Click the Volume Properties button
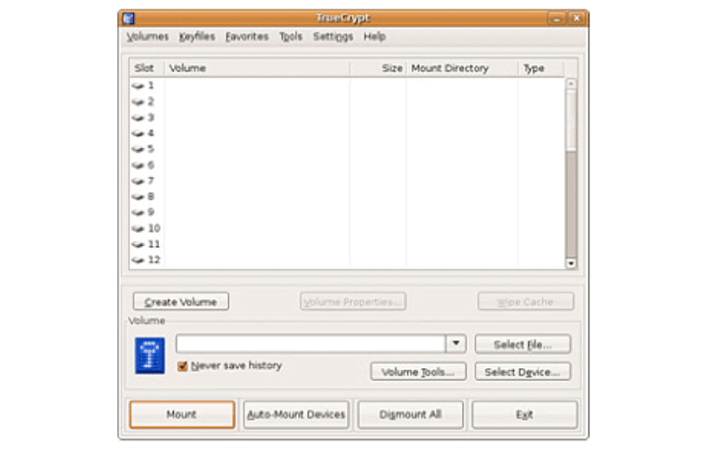 click(353, 302)
